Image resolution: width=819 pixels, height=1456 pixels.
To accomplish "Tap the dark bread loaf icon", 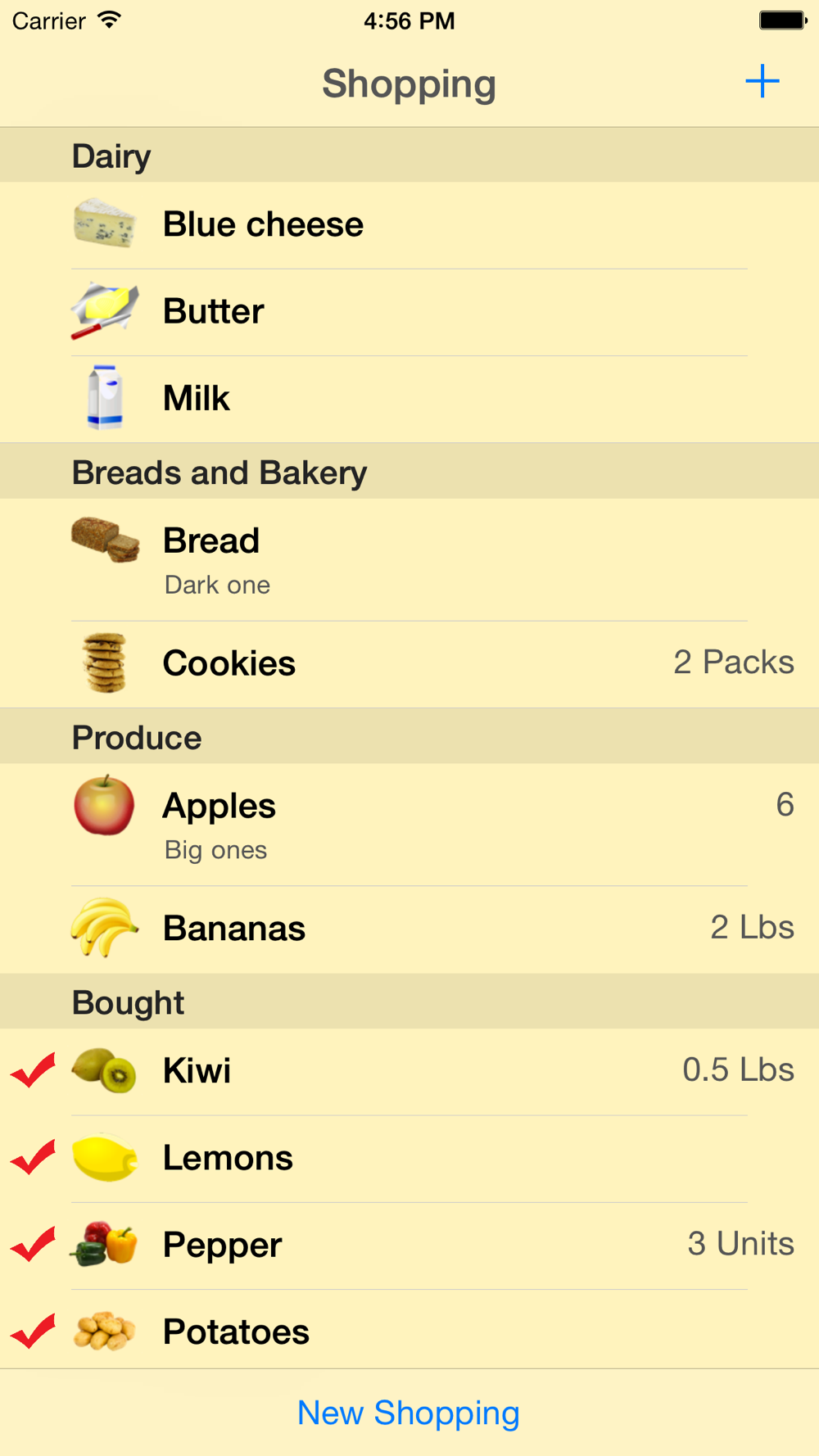I will (x=106, y=540).
